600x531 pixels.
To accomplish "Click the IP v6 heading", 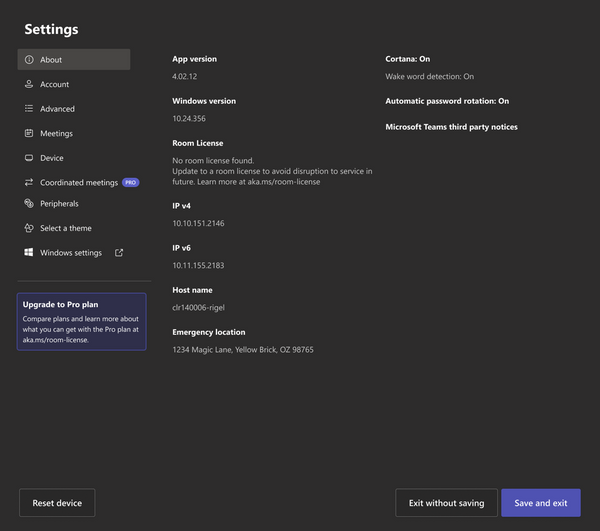I will click(x=181, y=248).
